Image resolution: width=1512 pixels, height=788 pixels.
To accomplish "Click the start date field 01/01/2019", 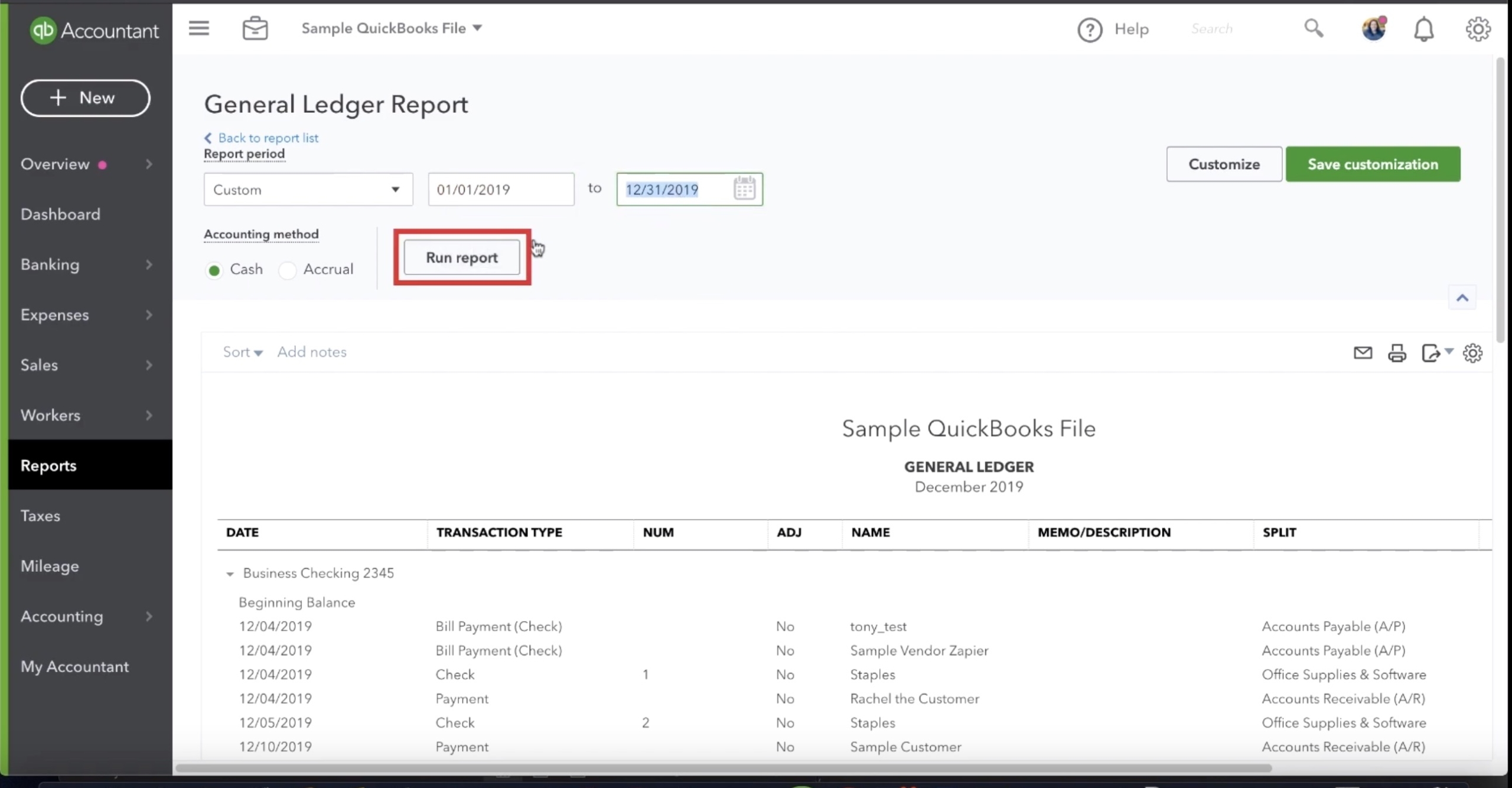I will pyautogui.click(x=501, y=190).
